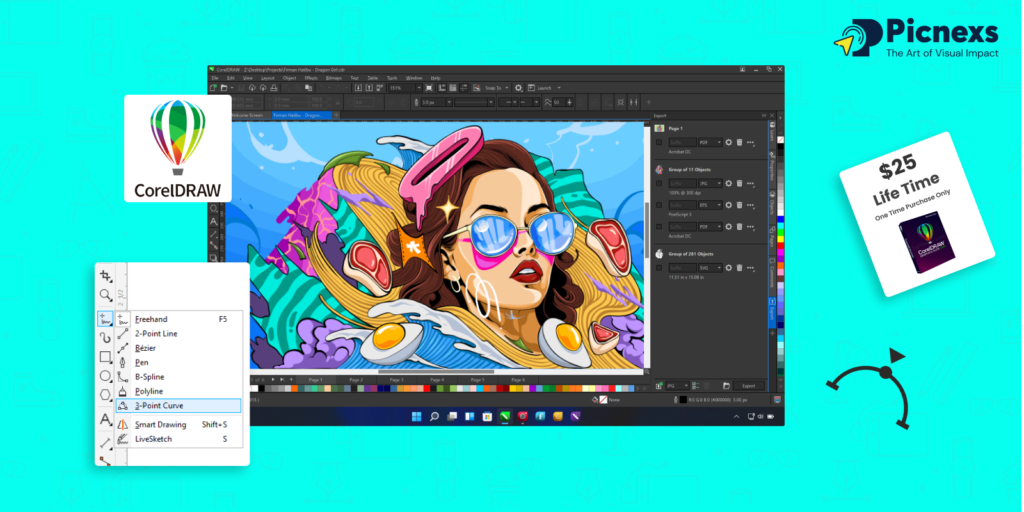Image resolution: width=1024 pixels, height=512 pixels.
Task: Open more options for the JPG export row
Action: [750, 184]
